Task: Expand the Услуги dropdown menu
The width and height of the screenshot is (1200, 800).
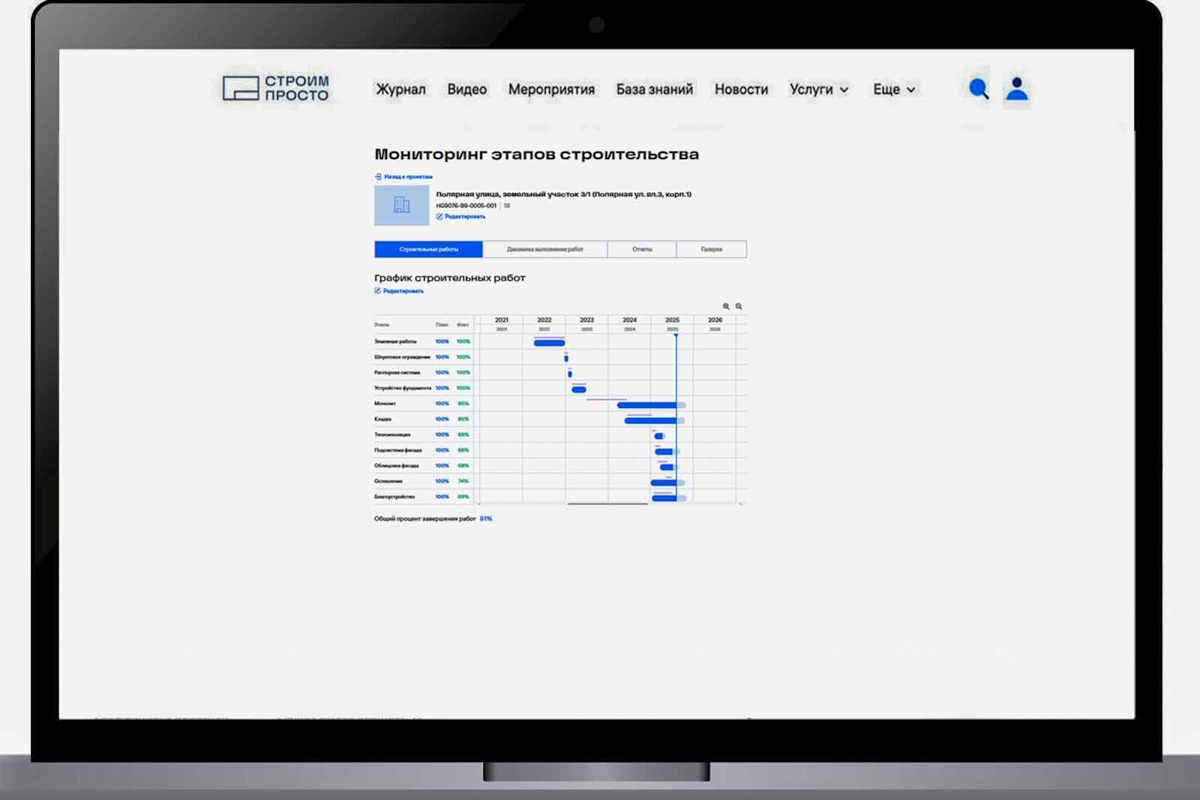Action: click(819, 89)
